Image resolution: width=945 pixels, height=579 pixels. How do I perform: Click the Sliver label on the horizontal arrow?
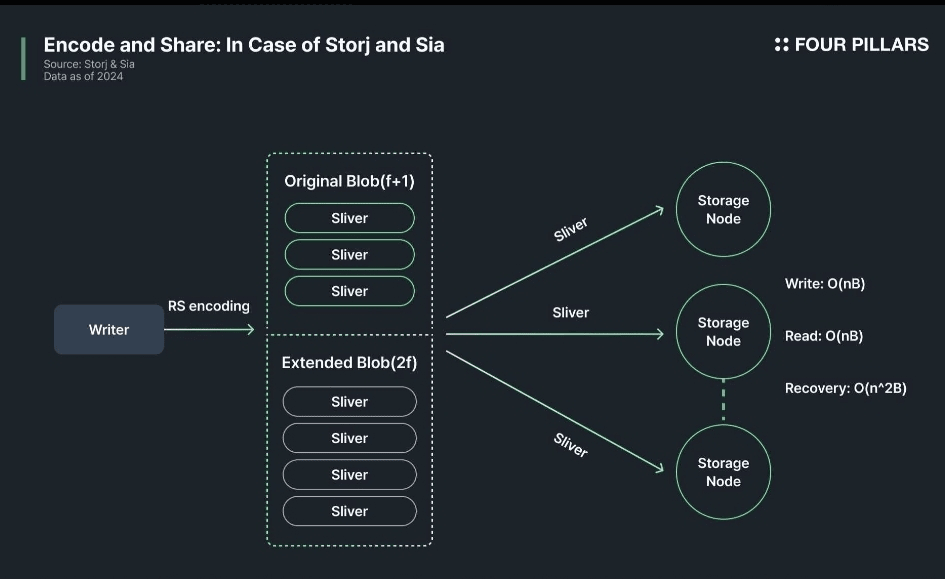tap(571, 313)
